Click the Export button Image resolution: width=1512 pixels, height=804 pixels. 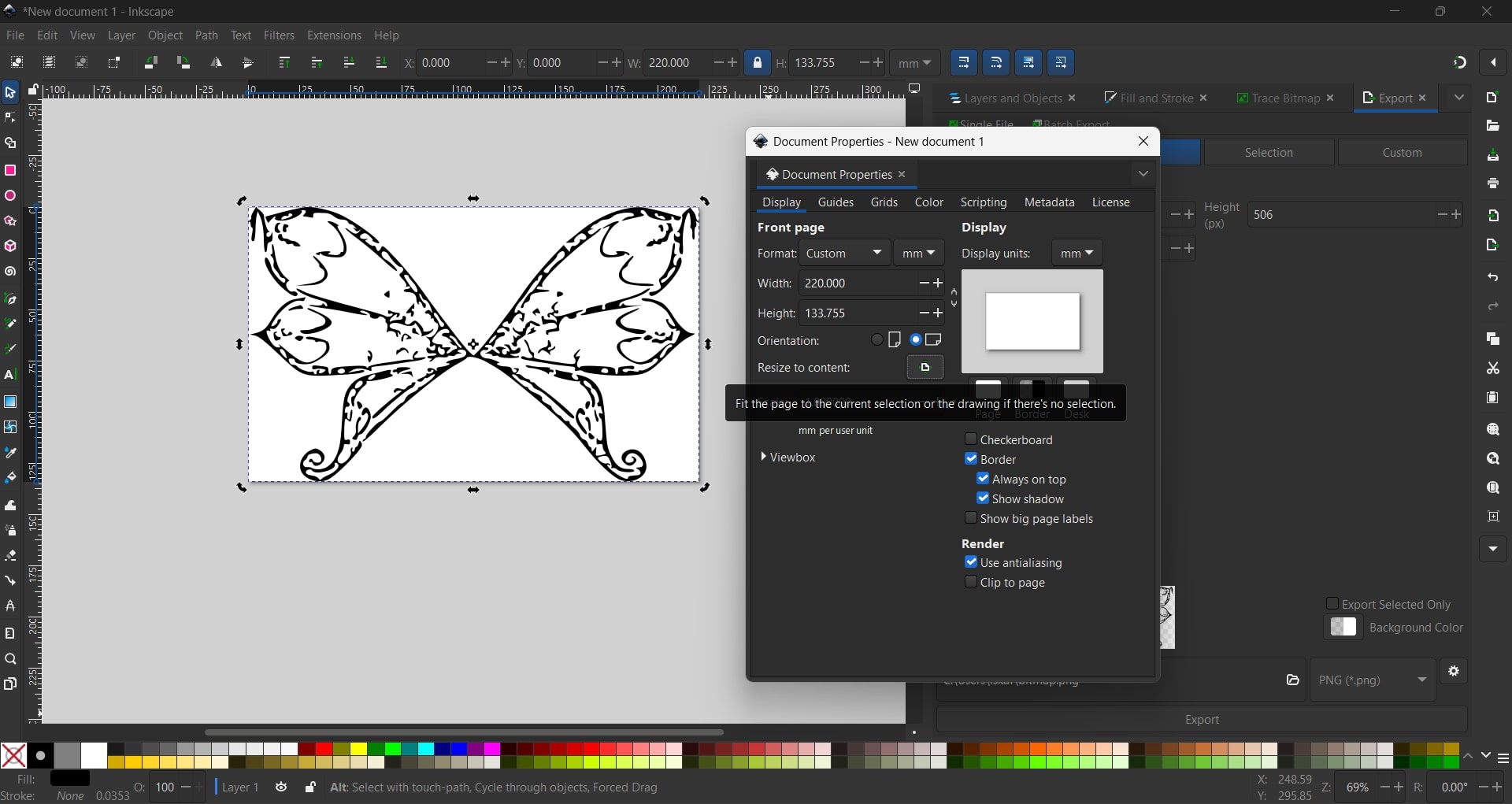[1202, 720]
